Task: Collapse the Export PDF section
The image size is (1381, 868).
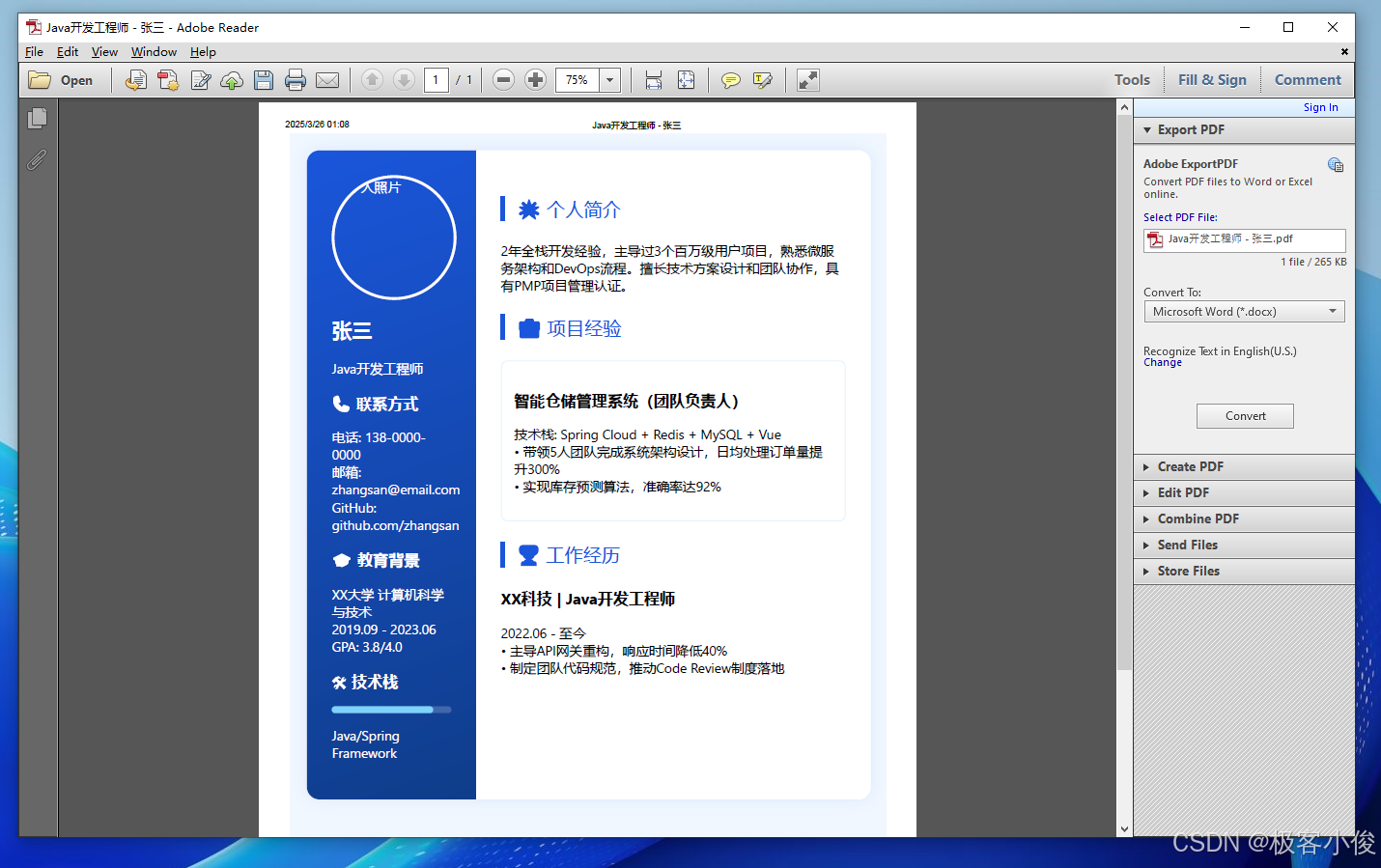Action: (1244, 129)
